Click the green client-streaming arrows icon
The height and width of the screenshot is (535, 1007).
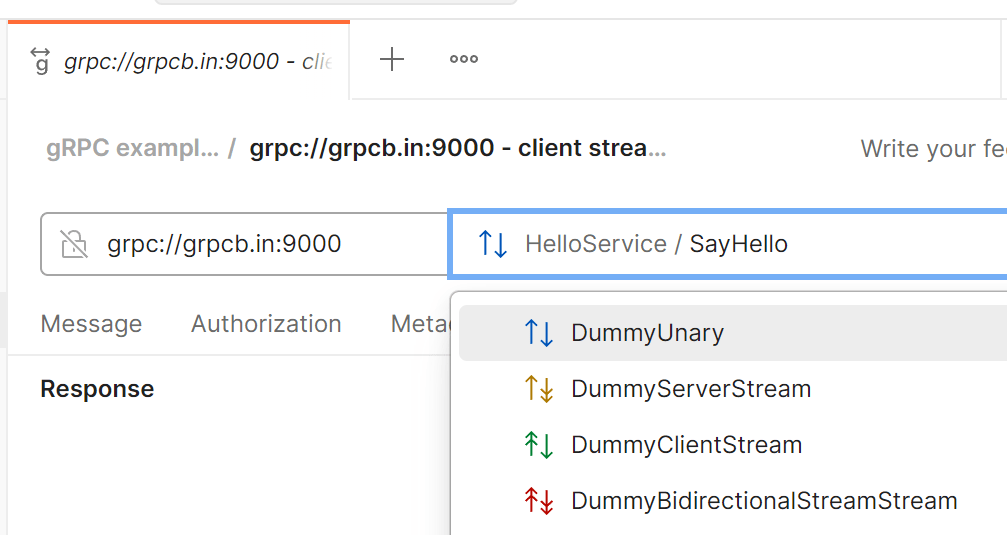[x=538, y=445]
